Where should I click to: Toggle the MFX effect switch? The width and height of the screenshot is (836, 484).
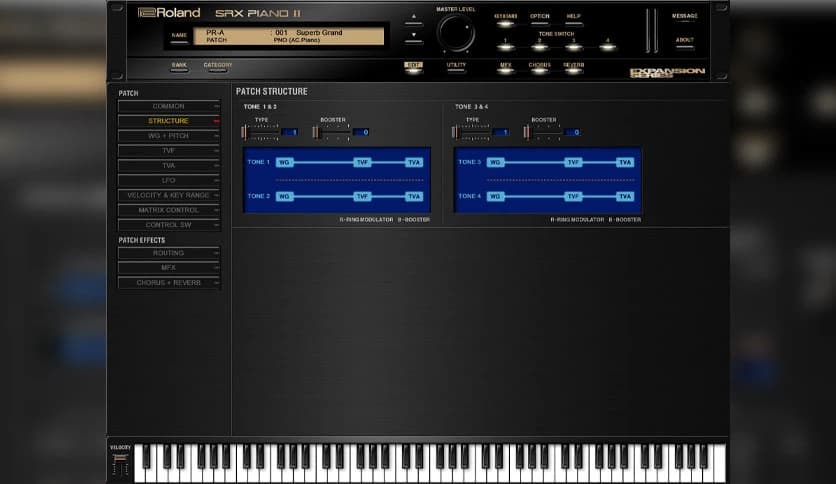coord(505,68)
